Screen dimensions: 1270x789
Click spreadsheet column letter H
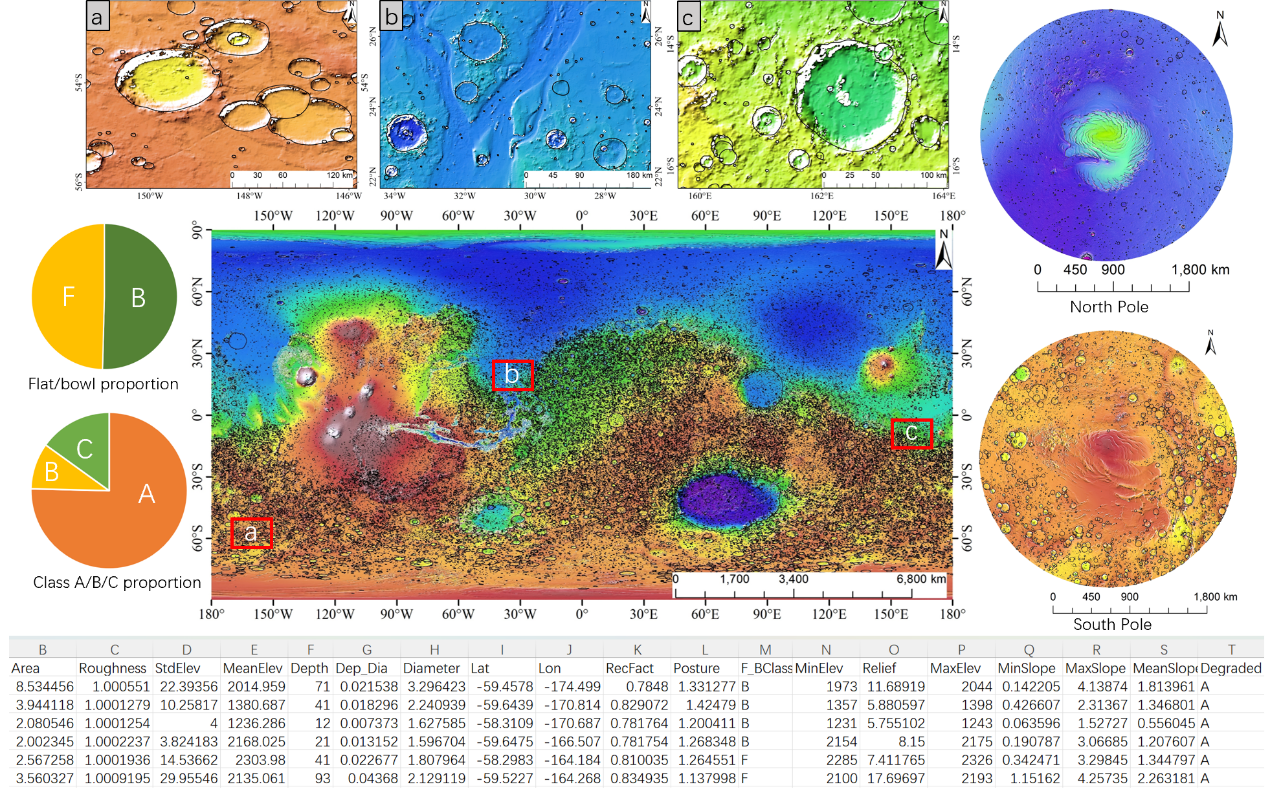pos(432,648)
